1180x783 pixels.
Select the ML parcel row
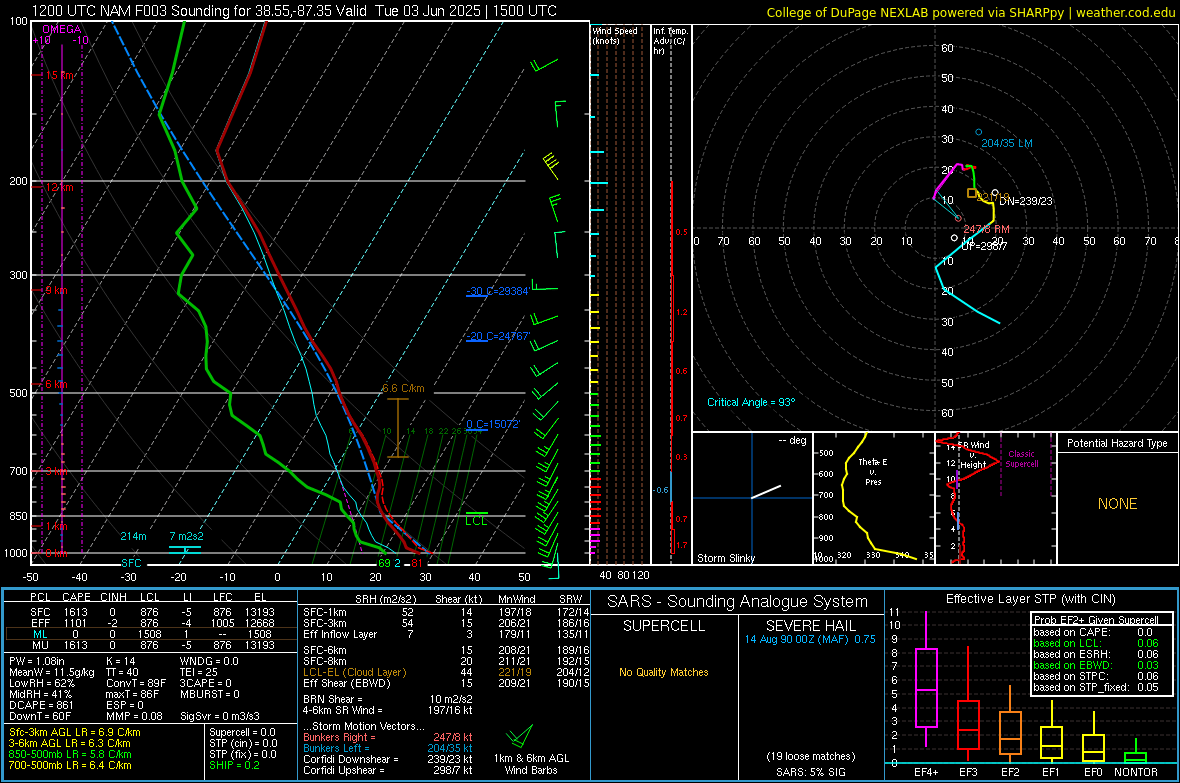[x=151, y=634]
